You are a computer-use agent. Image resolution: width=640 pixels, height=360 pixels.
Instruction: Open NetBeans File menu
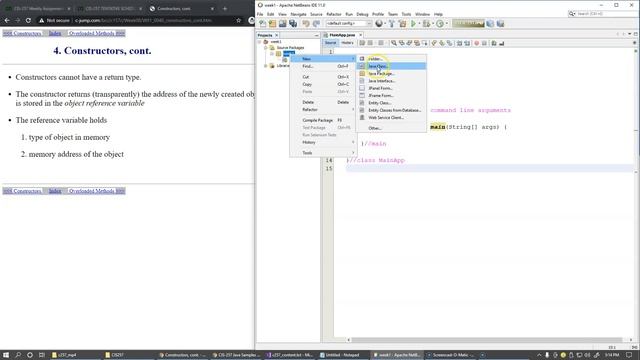[x=260, y=14]
